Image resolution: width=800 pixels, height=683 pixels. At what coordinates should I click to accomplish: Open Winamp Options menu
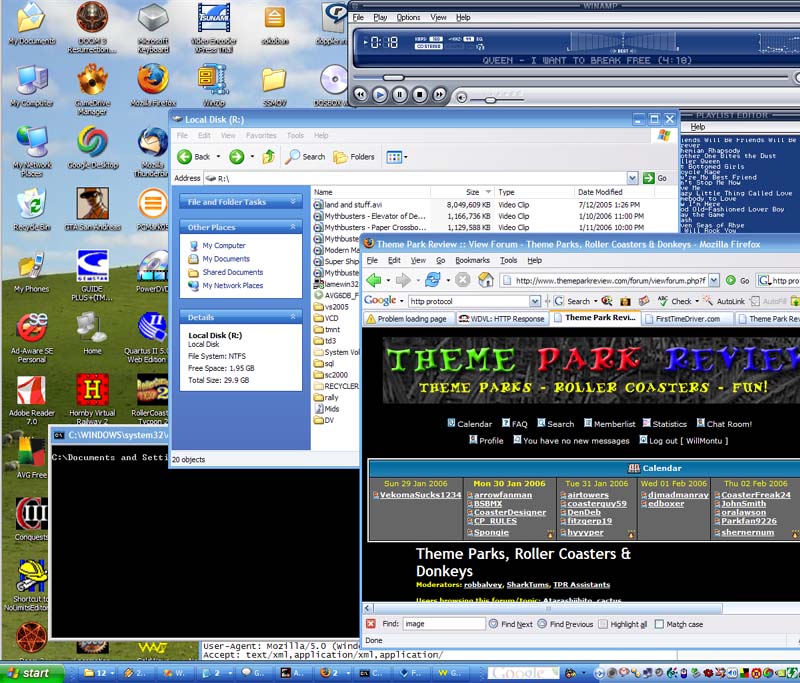pos(408,17)
